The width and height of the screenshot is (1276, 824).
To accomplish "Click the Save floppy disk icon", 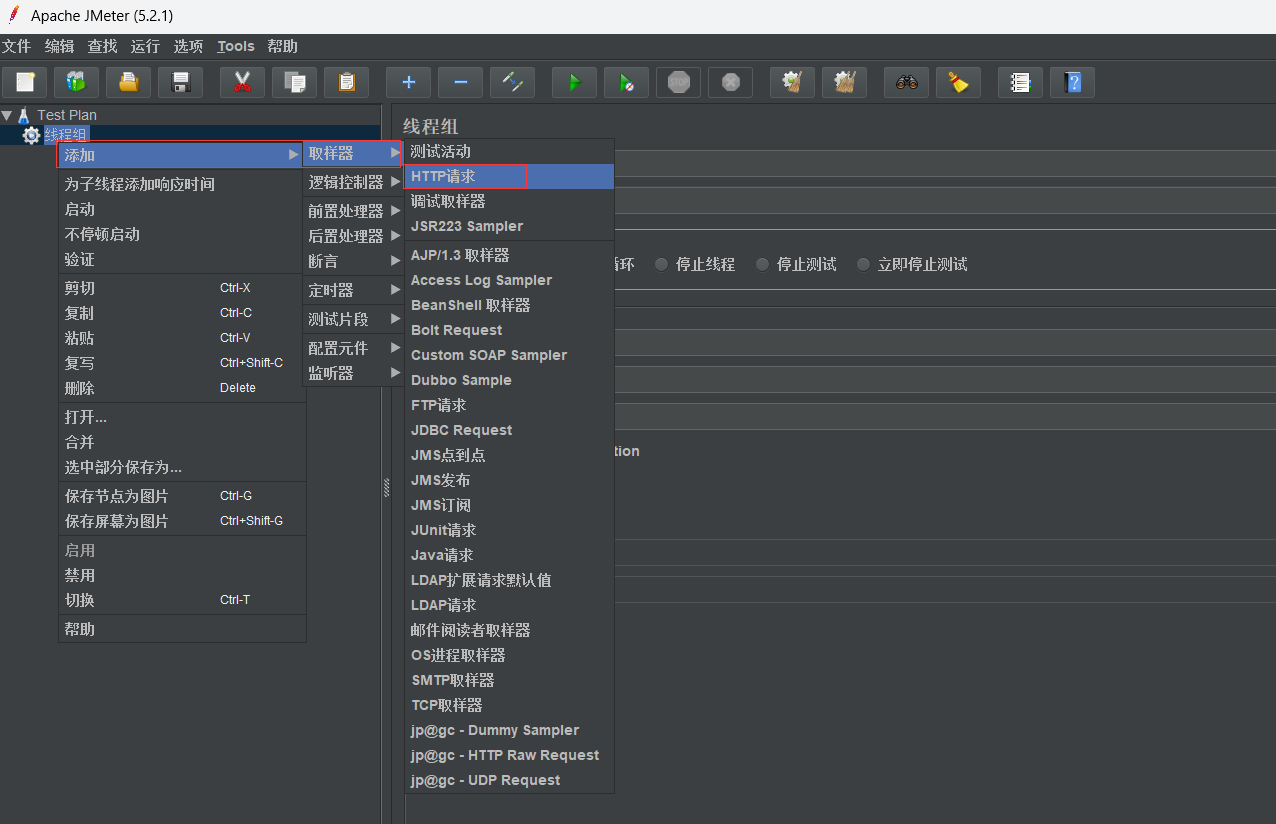I will [x=180, y=82].
